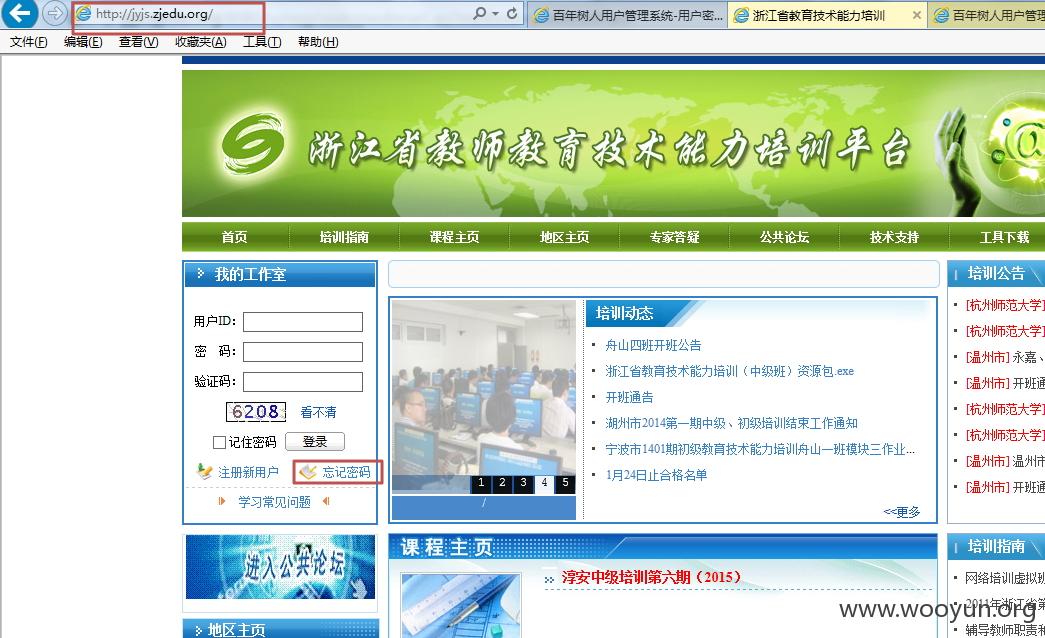
Task: Show slide 5 in photo slideshow
Action: 566,483
